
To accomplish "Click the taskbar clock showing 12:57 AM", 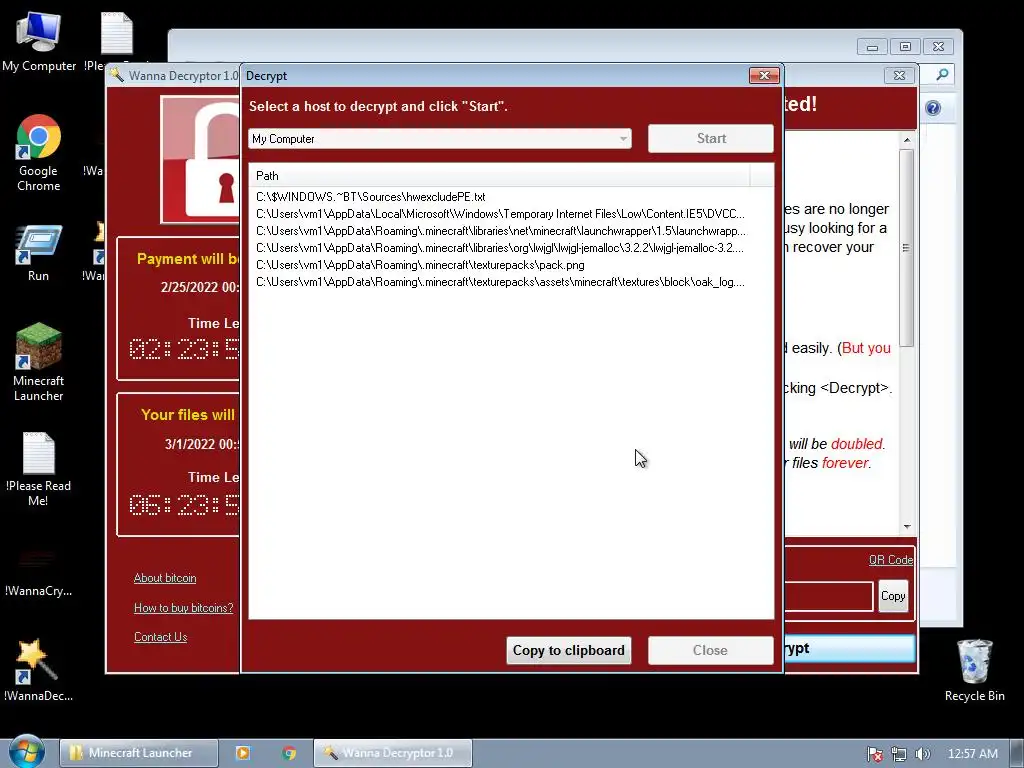I will point(972,754).
